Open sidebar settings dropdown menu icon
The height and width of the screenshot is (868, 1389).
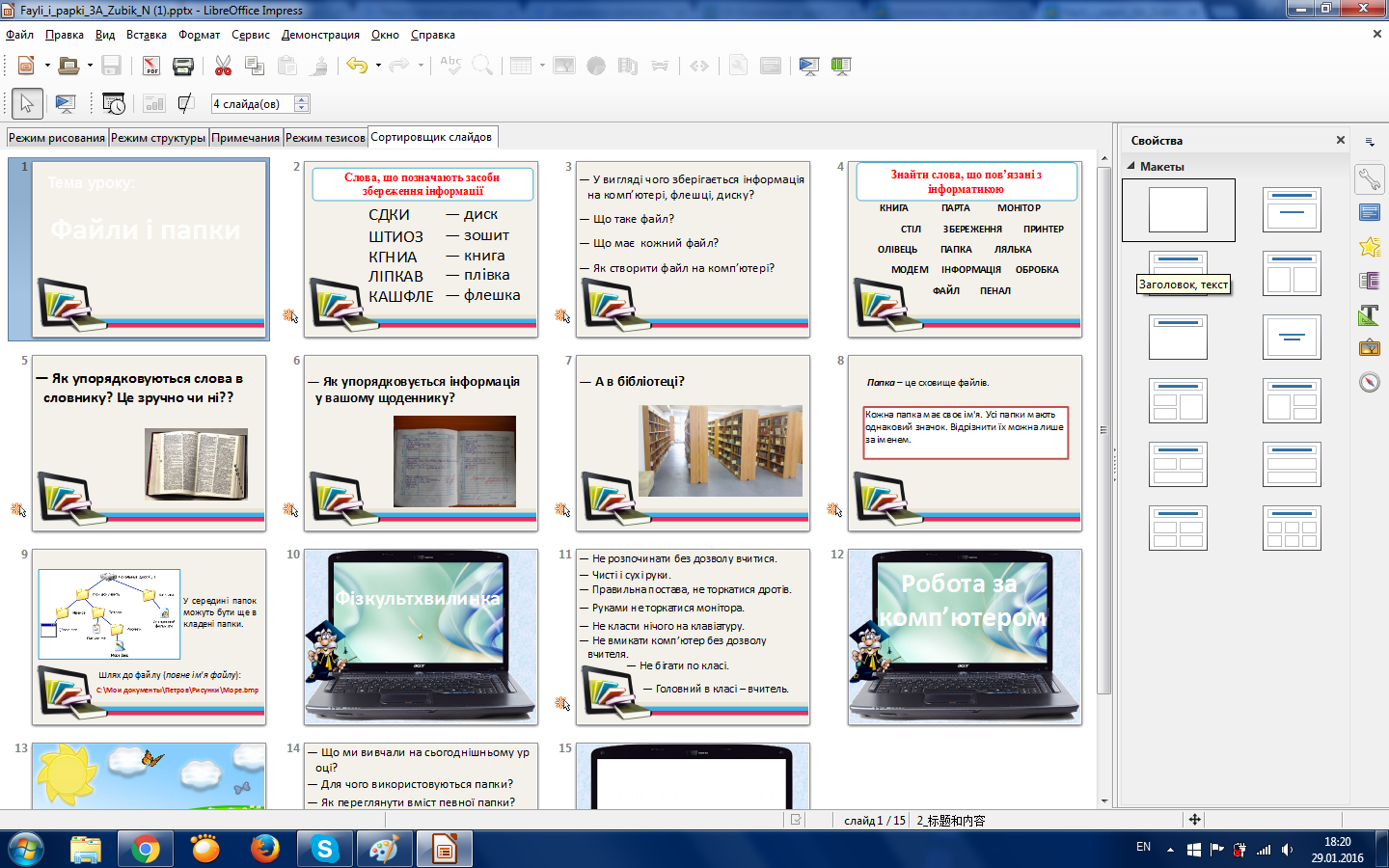[x=1370, y=142]
